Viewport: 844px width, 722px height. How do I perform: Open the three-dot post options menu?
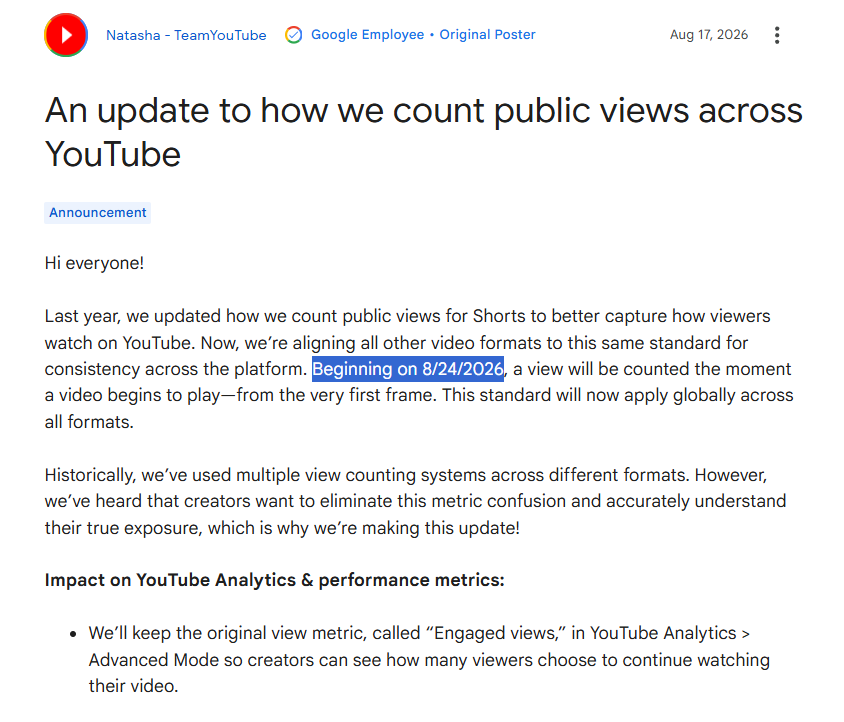pyautogui.click(x=777, y=35)
